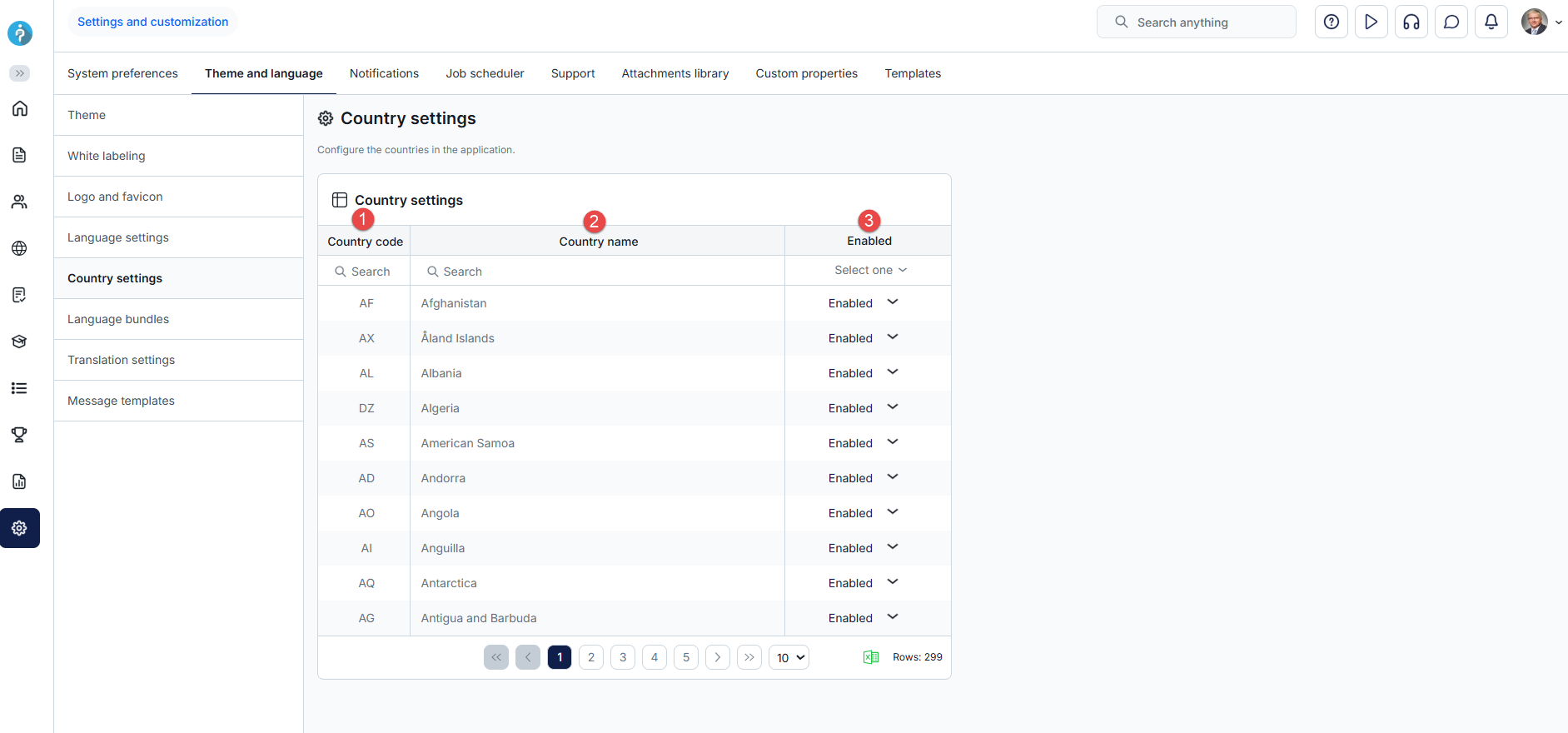Click the Country code search field
This screenshot has height=733, width=1568.
tap(364, 272)
